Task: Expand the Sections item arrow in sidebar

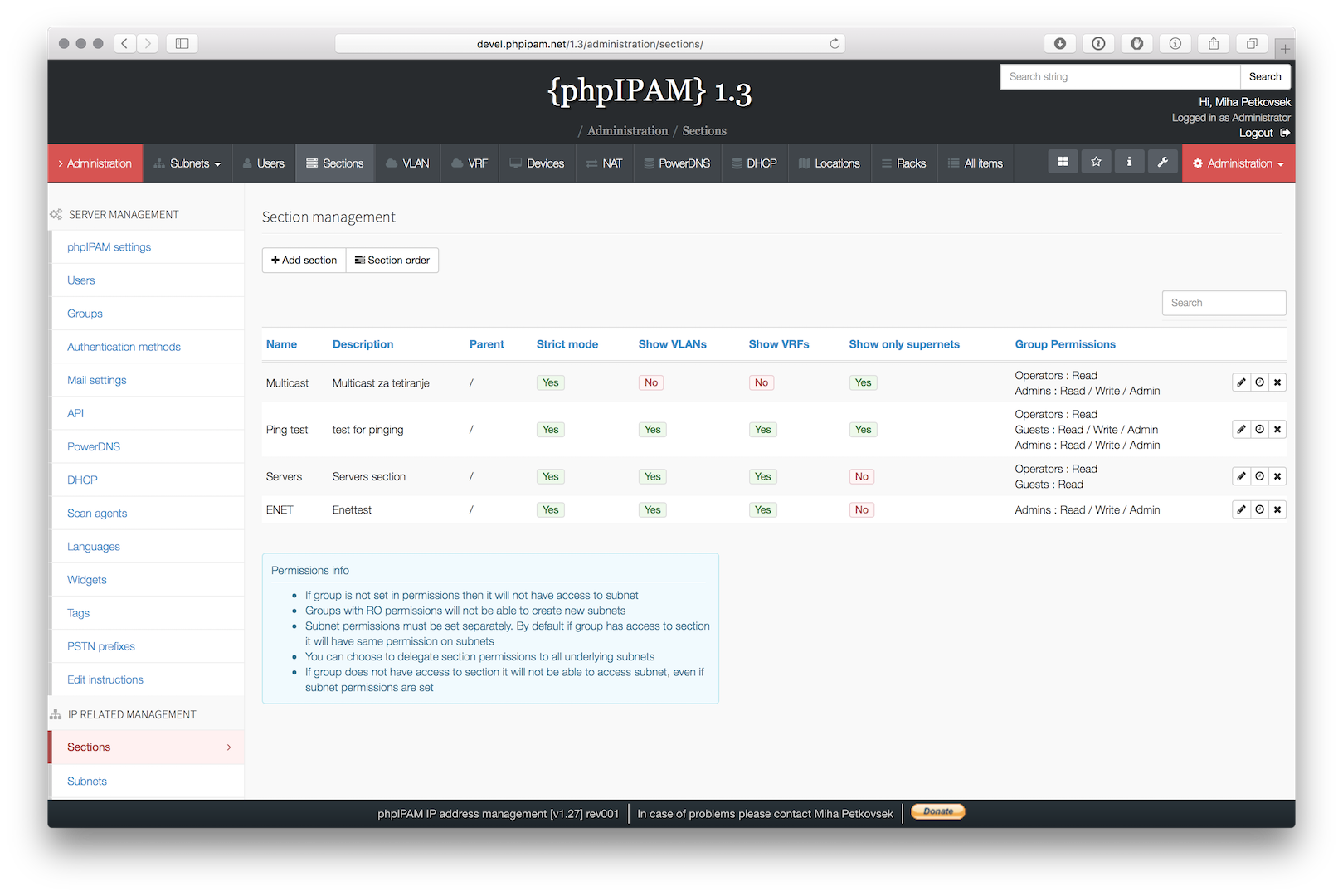Action: click(229, 747)
